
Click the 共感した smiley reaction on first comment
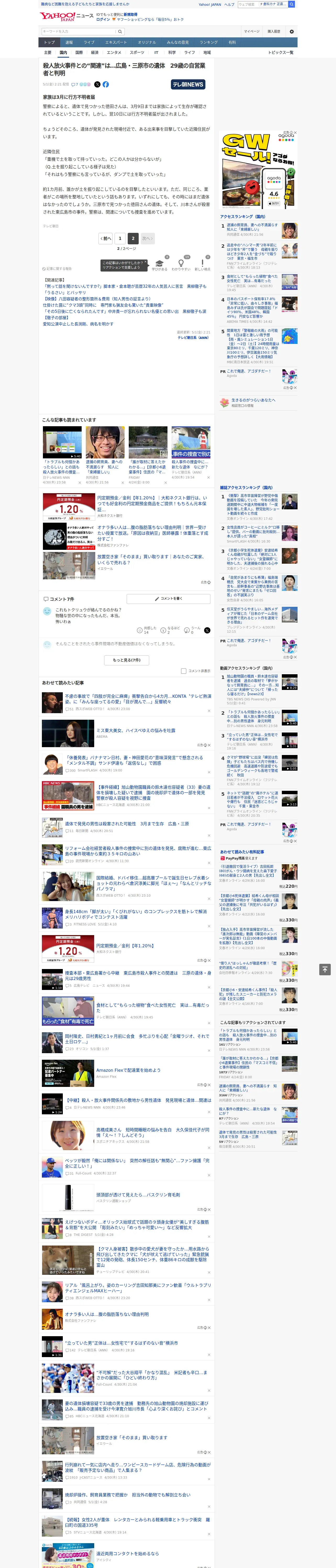click(140, 630)
